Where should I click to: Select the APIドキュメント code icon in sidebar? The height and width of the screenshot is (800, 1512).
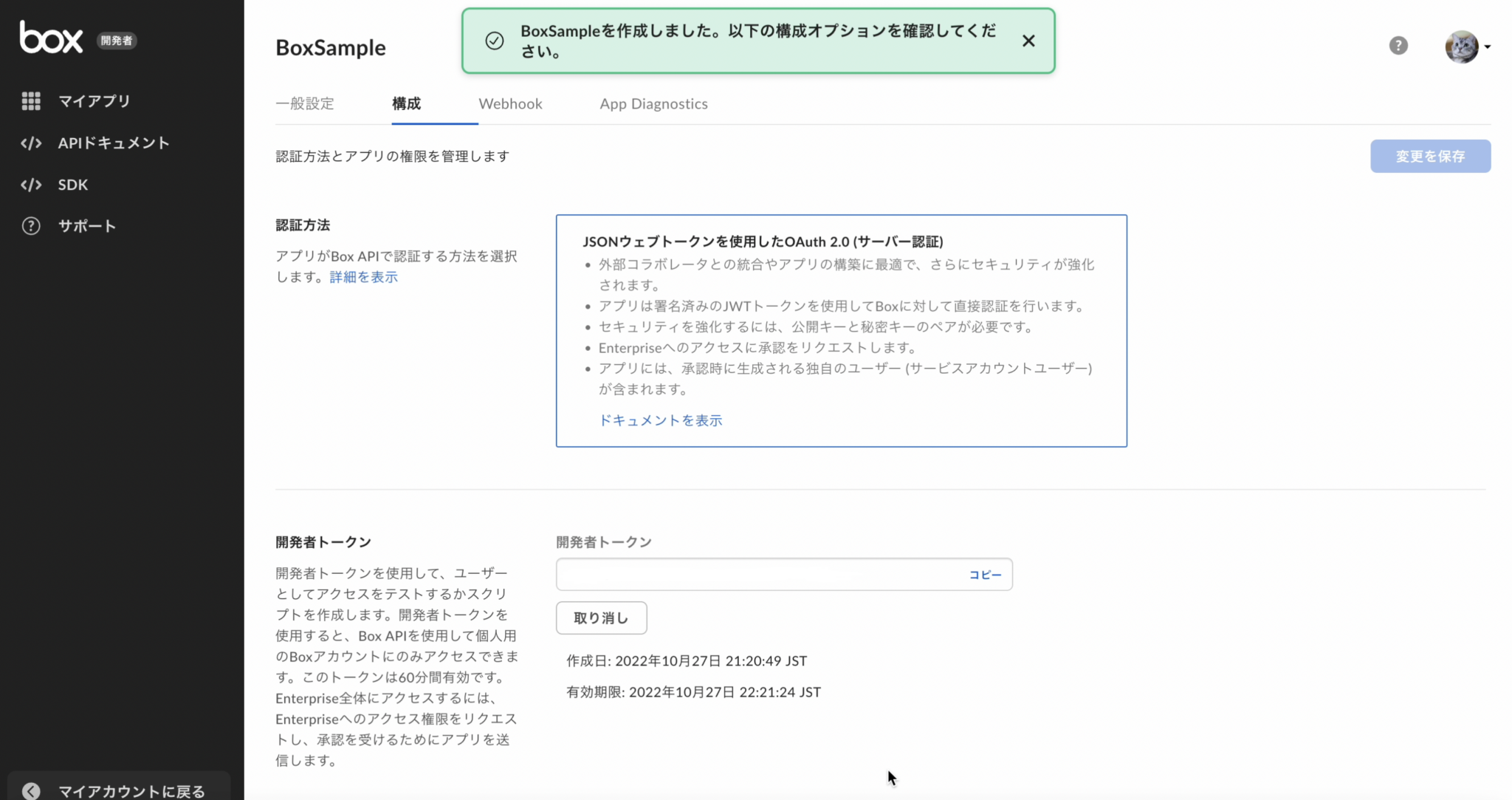point(32,143)
